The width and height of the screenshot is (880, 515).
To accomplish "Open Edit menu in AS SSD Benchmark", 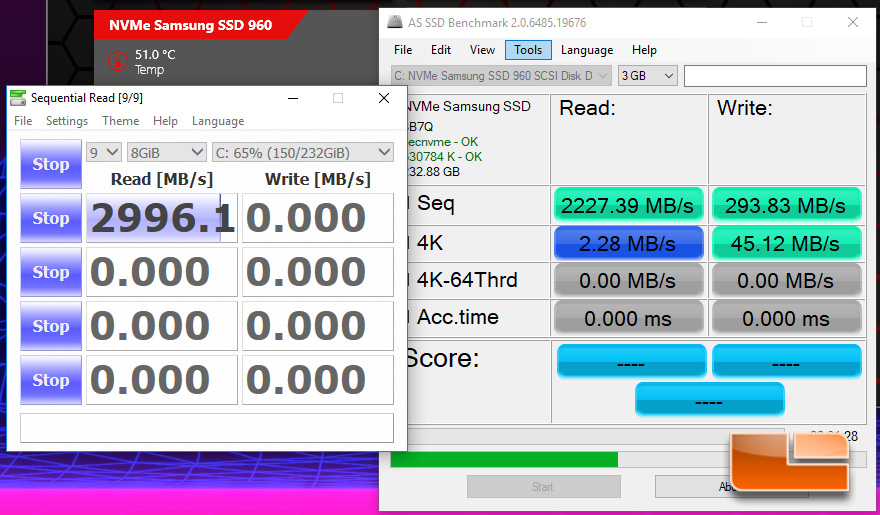I will [441, 50].
